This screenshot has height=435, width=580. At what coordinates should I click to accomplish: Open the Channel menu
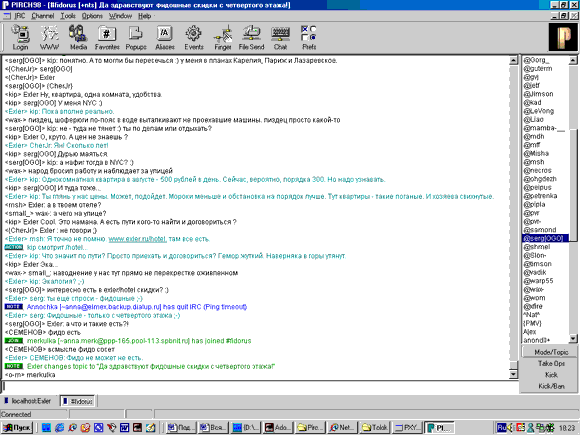pos(43,16)
